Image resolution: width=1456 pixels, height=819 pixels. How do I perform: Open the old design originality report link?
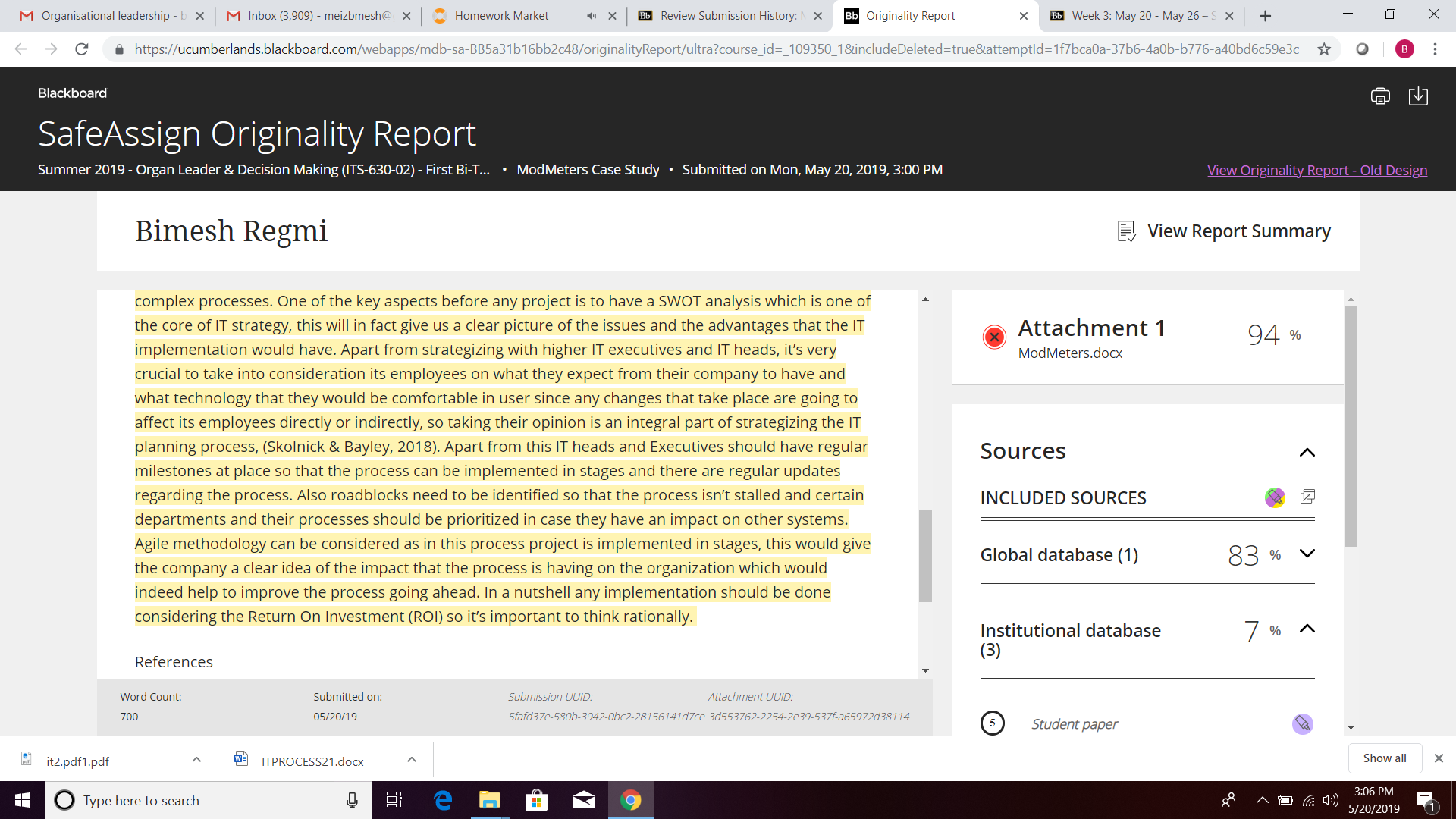coord(1317,170)
